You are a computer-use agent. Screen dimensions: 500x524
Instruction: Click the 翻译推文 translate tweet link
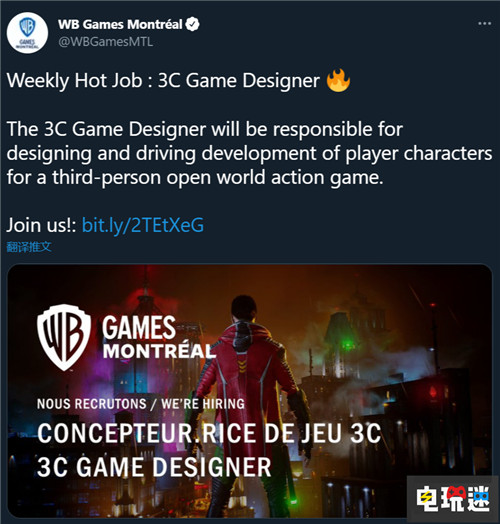29,247
